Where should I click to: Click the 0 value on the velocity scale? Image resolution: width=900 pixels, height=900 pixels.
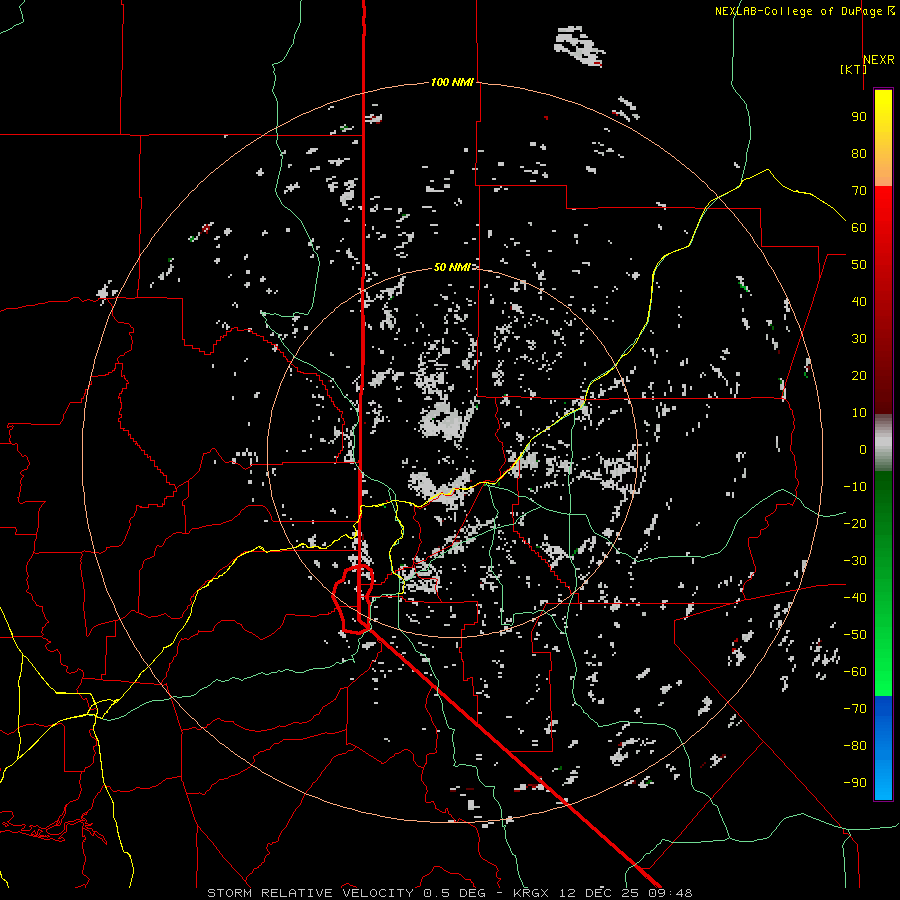point(863,449)
